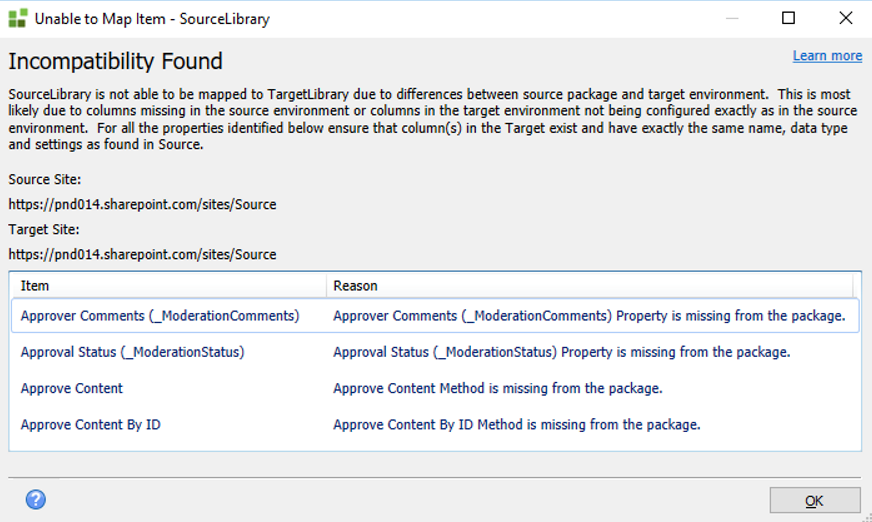The height and width of the screenshot is (522, 872).
Task: Select the Approval Status (_ModerationStatus) item
Action: click(x=132, y=352)
